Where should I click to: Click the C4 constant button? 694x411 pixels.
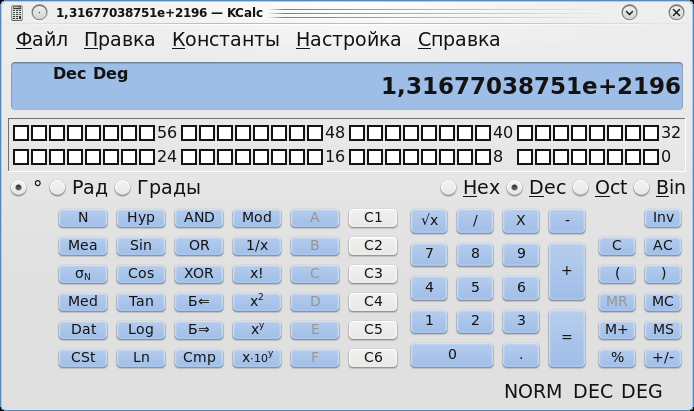pos(373,301)
